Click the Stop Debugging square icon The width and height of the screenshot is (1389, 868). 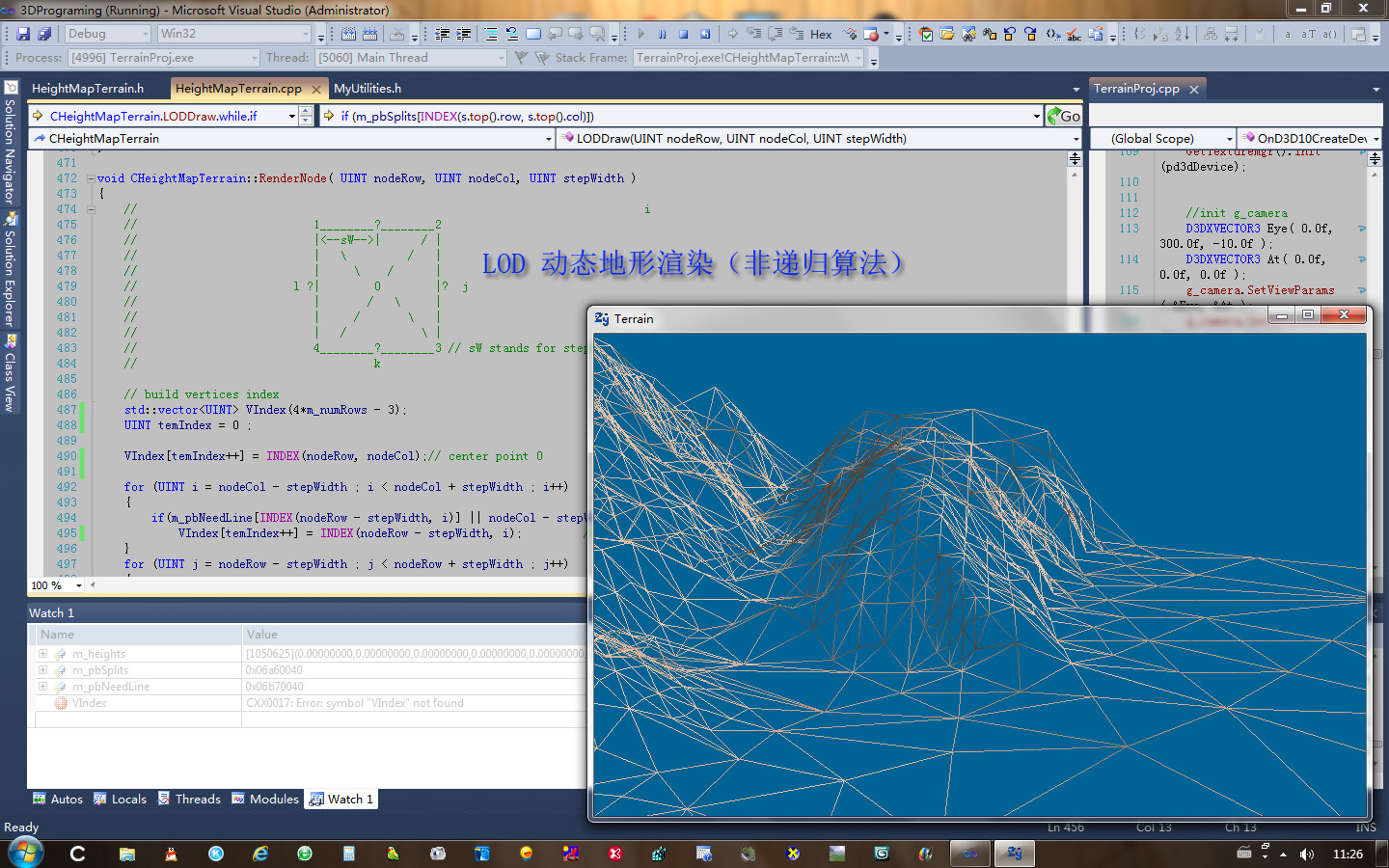[683, 34]
